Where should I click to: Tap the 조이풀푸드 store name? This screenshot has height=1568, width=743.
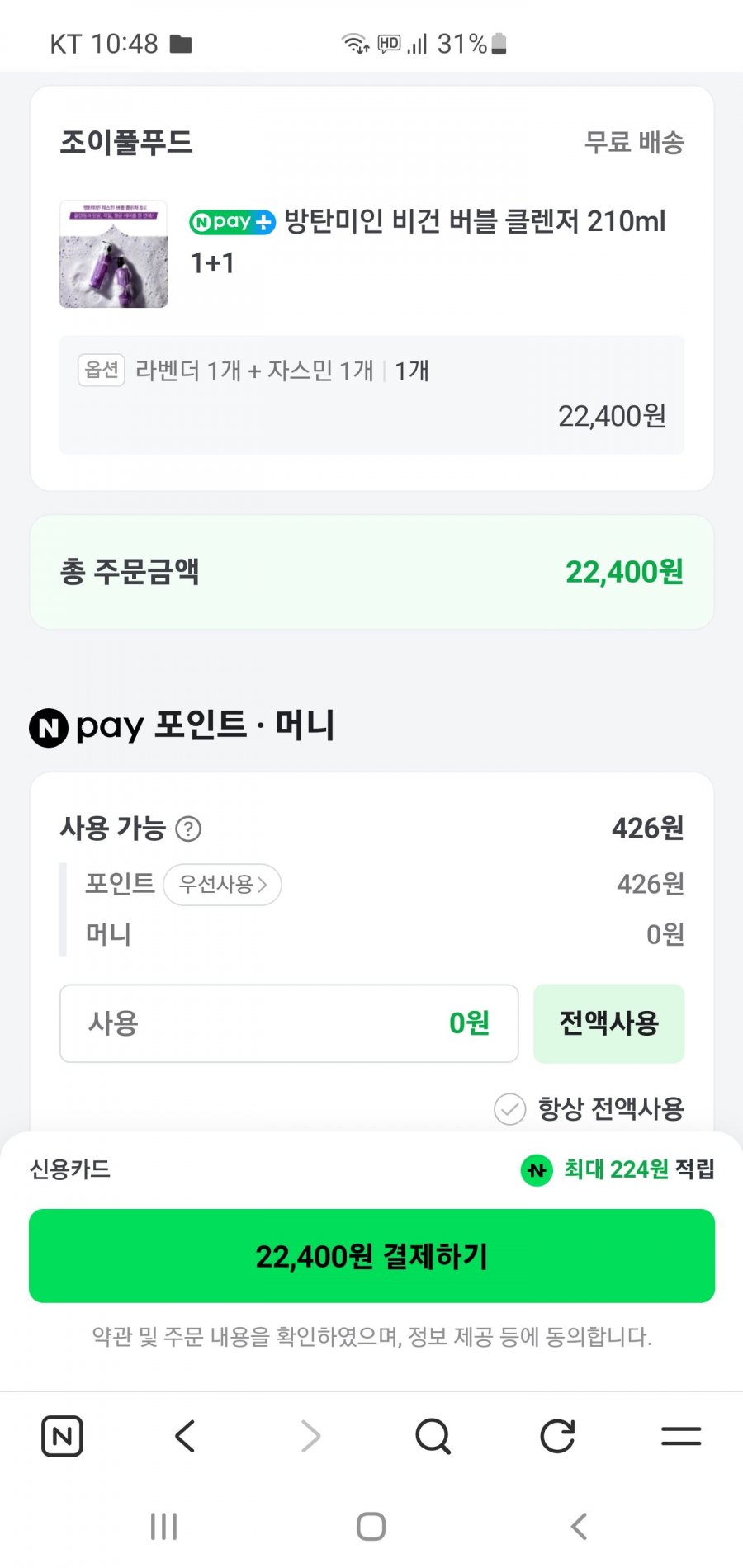click(126, 143)
